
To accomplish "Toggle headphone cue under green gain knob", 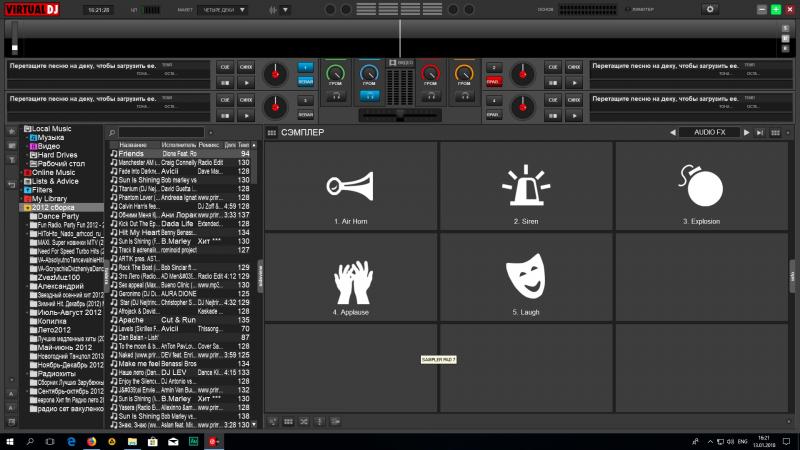I will (336, 95).
